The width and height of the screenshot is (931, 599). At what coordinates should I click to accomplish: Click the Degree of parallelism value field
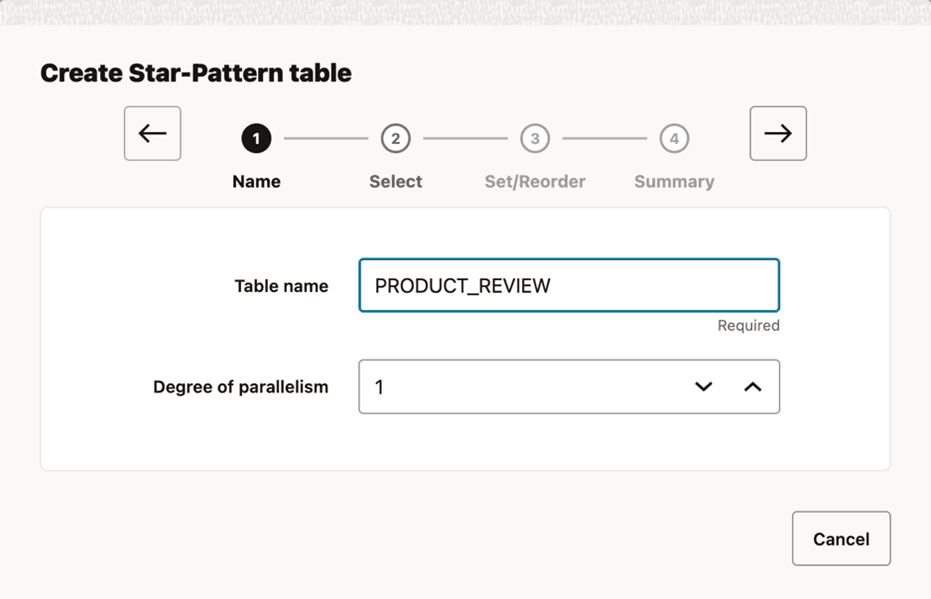(520, 387)
